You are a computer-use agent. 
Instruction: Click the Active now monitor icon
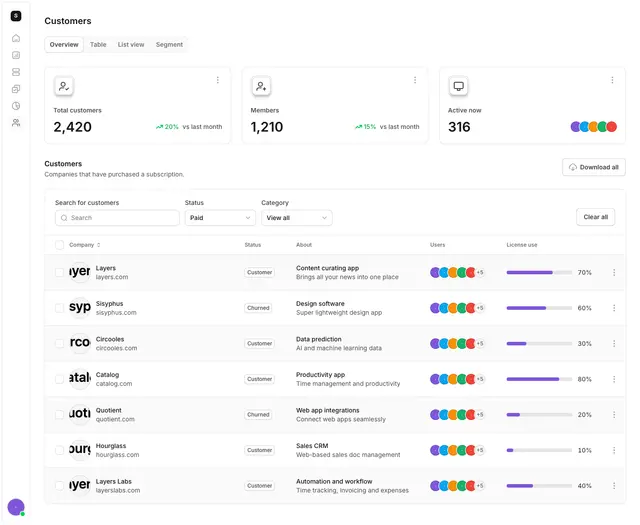[x=458, y=86]
